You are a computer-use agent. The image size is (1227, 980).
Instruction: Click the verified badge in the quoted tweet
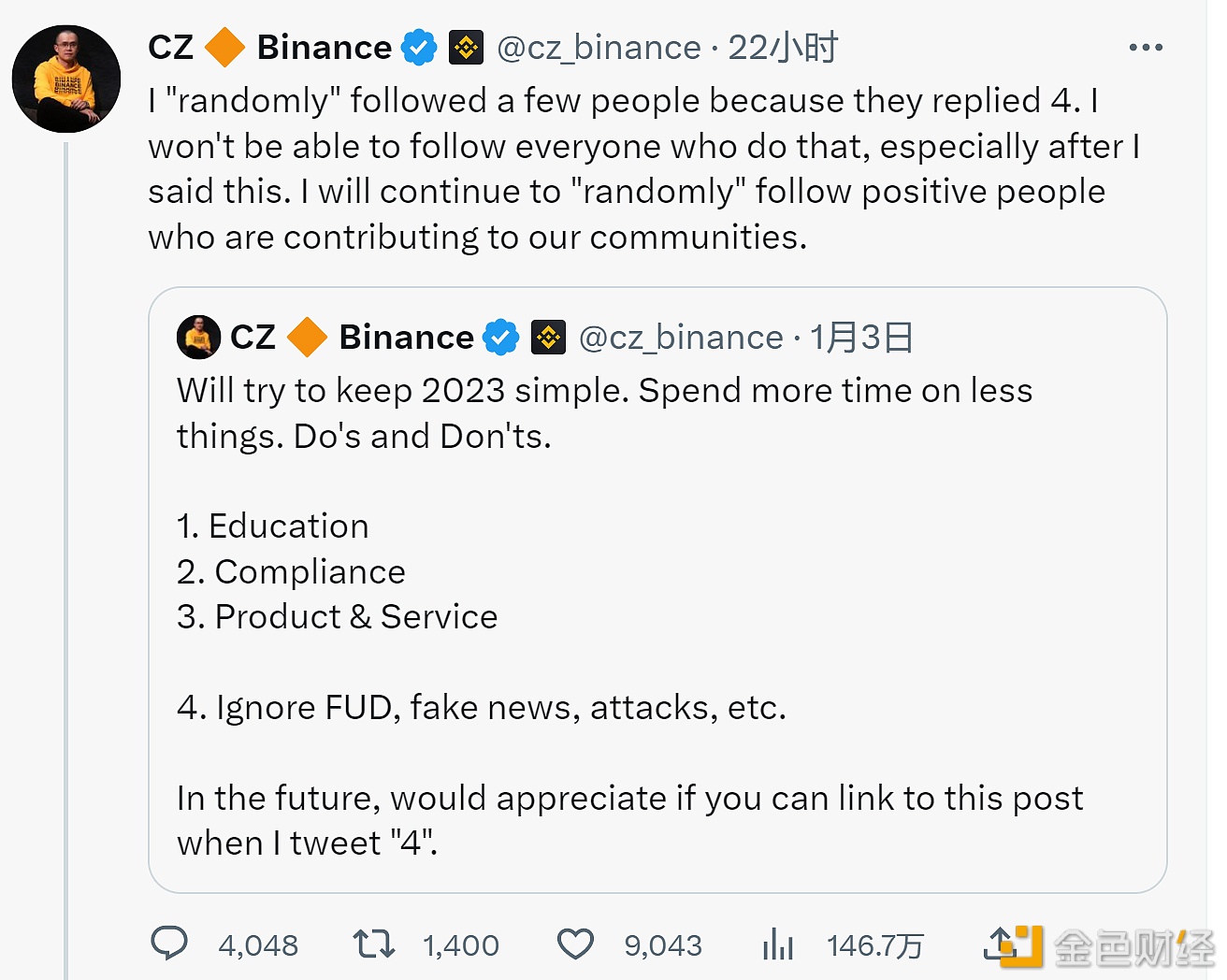click(501, 338)
